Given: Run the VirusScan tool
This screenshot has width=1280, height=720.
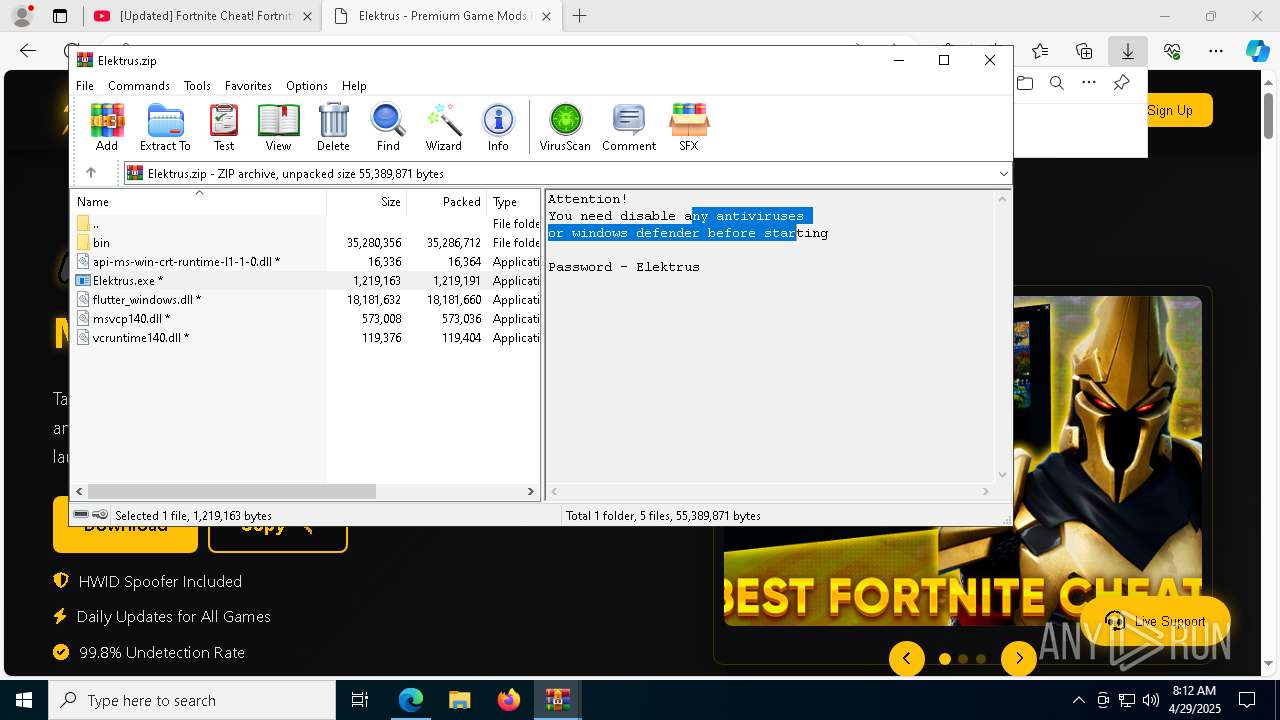Looking at the screenshot, I should coord(565,127).
